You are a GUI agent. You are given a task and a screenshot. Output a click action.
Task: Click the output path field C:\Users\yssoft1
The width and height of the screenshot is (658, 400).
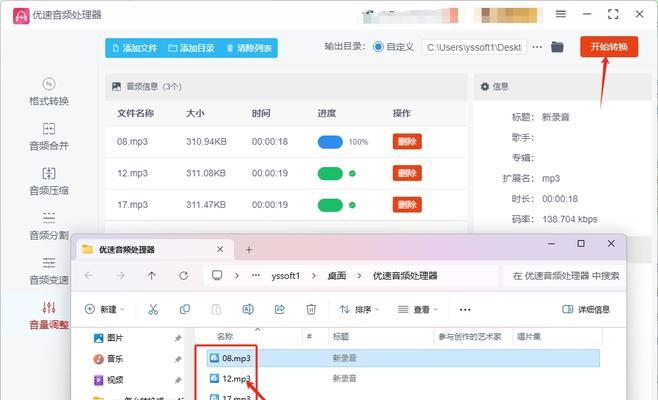click(474, 47)
